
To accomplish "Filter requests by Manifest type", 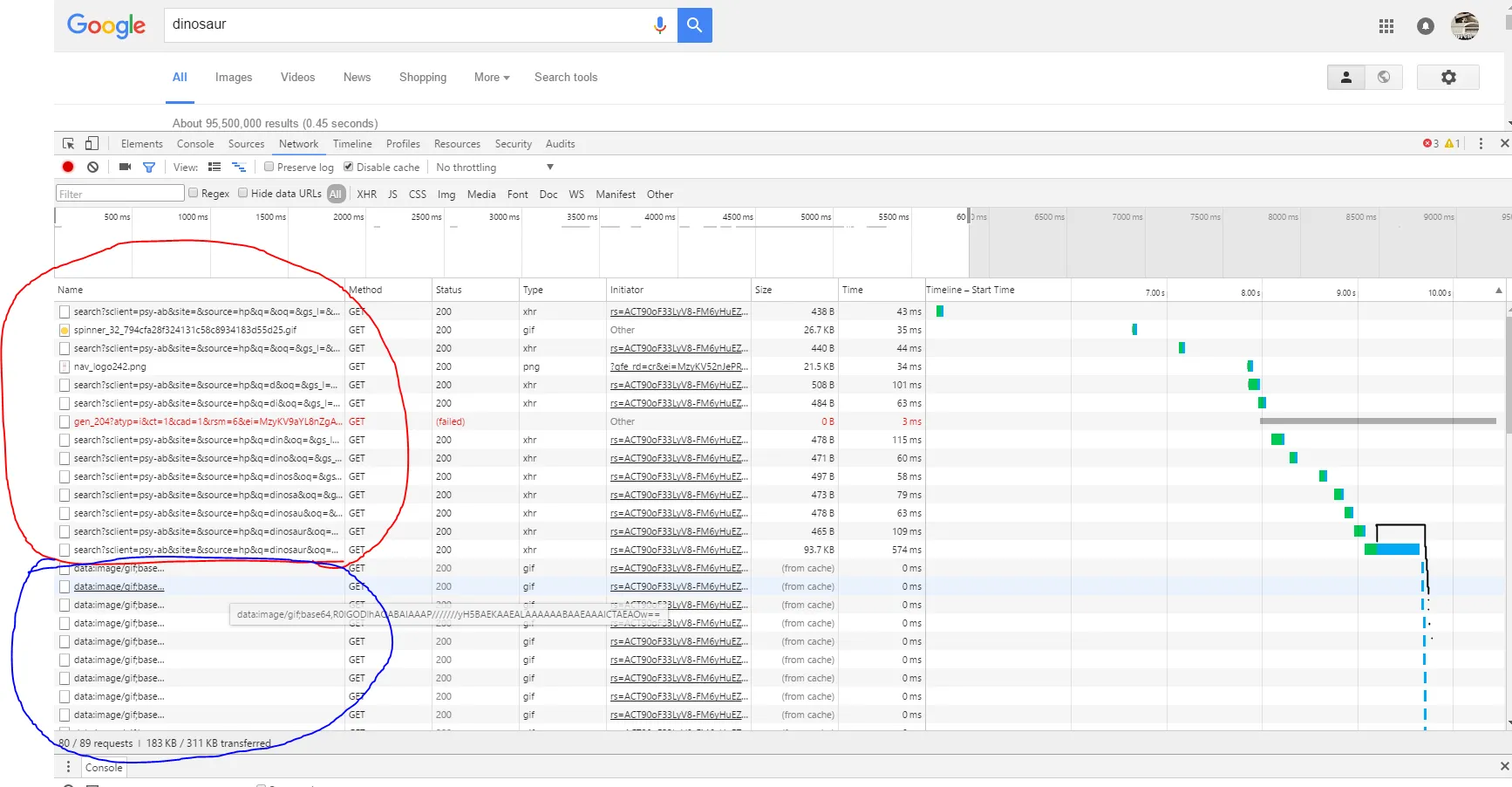I will point(616,195).
